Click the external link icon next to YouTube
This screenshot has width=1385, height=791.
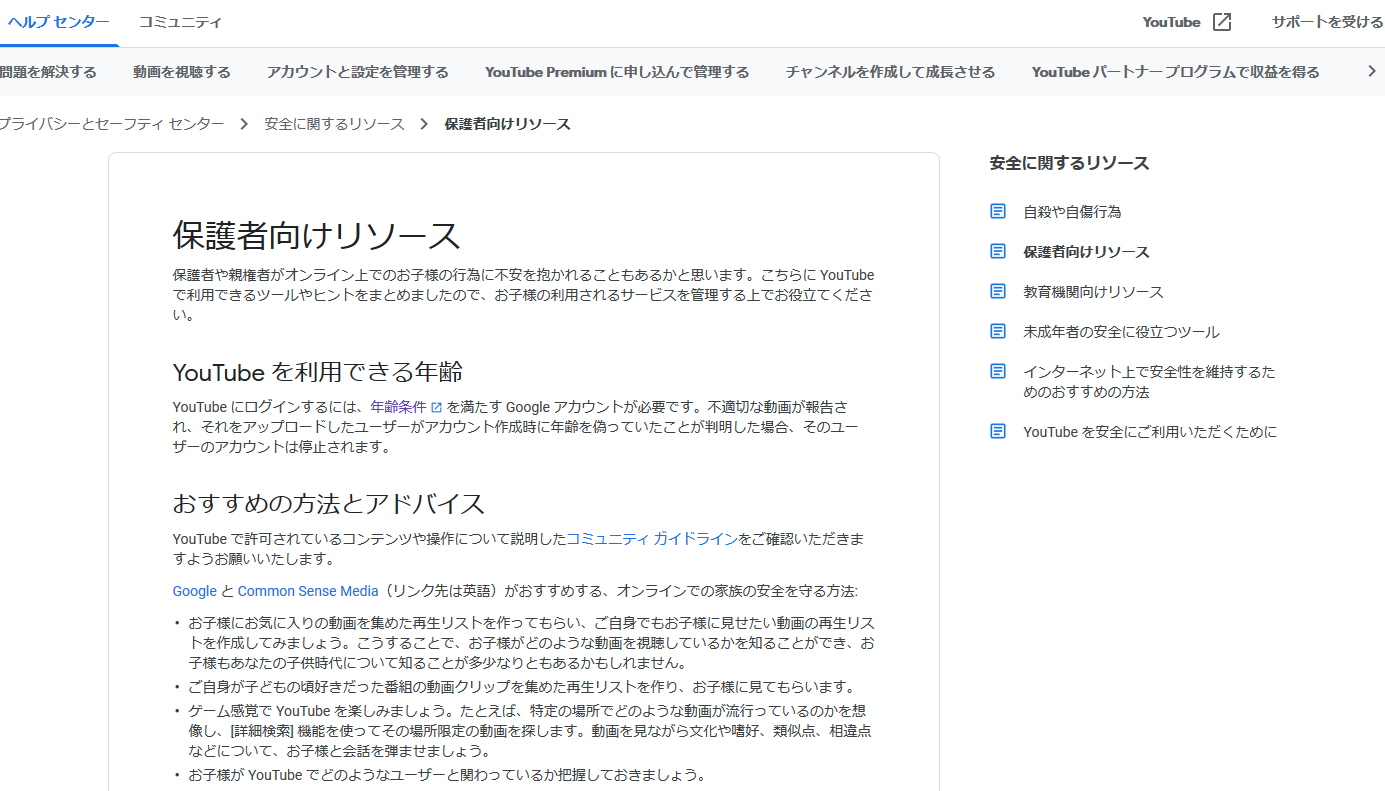1222,22
